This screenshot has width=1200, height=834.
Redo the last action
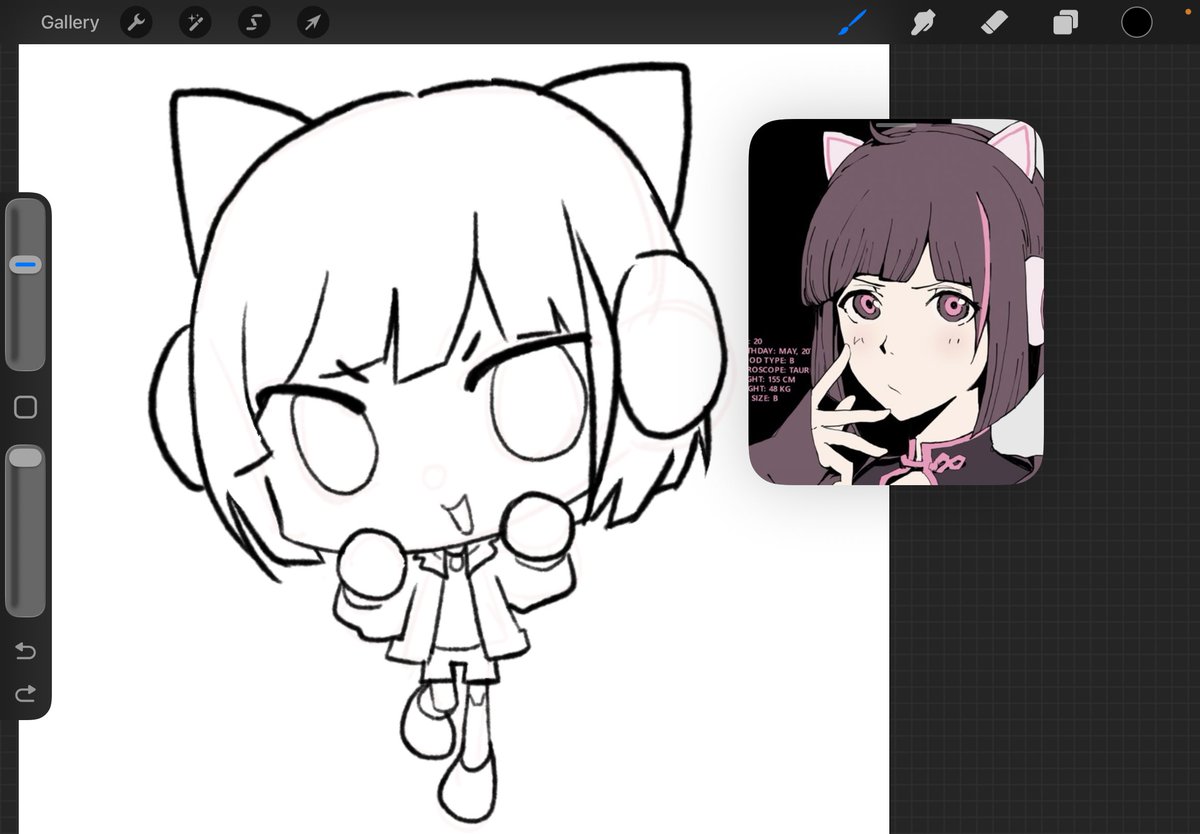26,692
